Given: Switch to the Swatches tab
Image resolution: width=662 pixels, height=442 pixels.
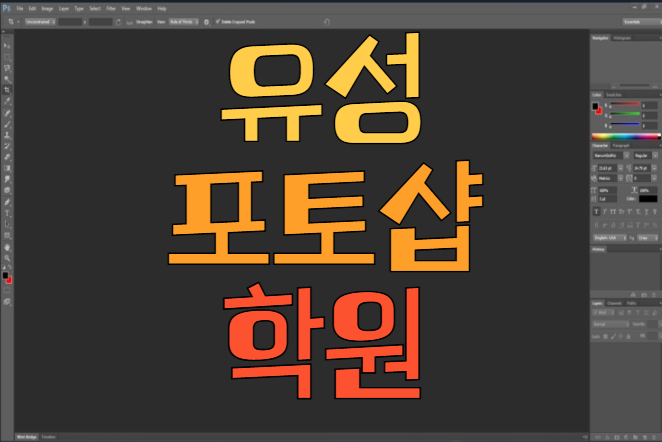Looking at the screenshot, I should coord(613,95).
